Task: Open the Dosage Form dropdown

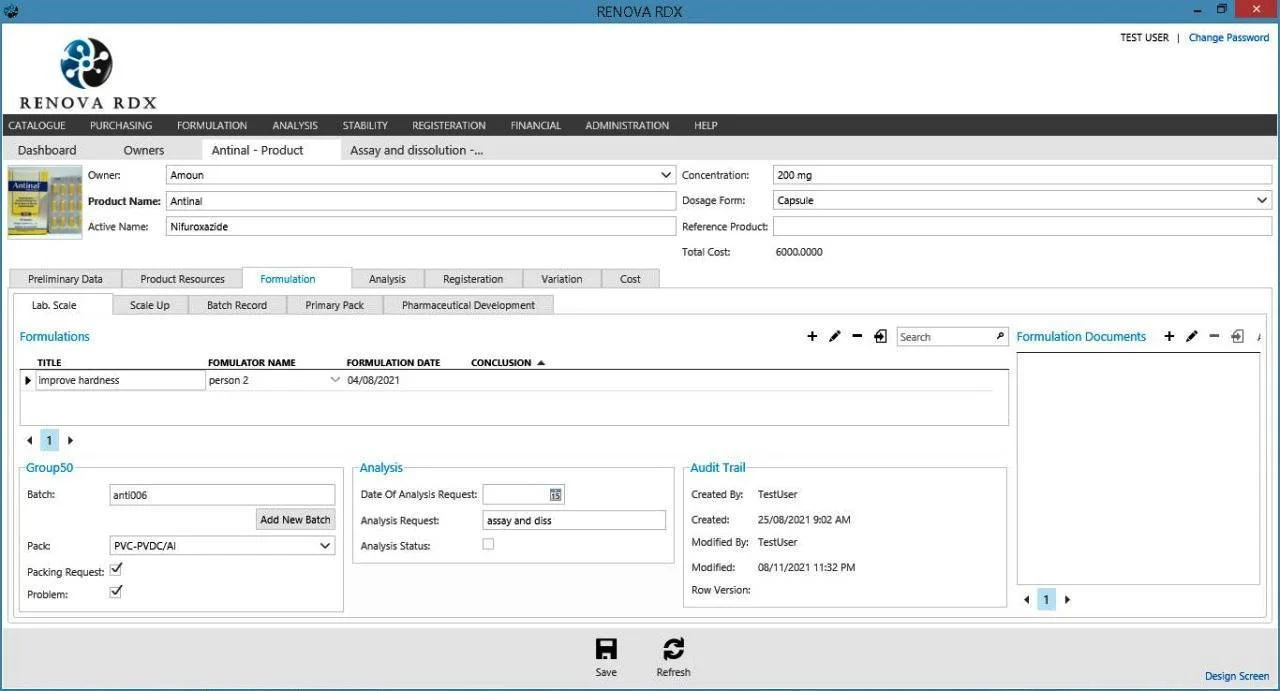Action: click(x=1261, y=201)
